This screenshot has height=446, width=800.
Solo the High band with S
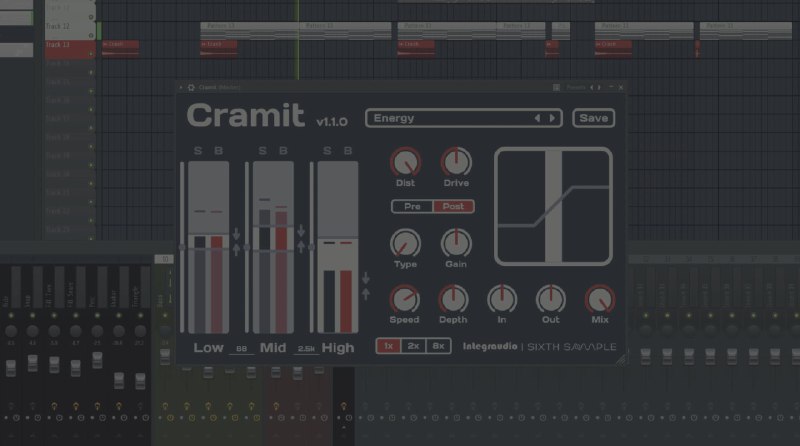click(x=327, y=151)
